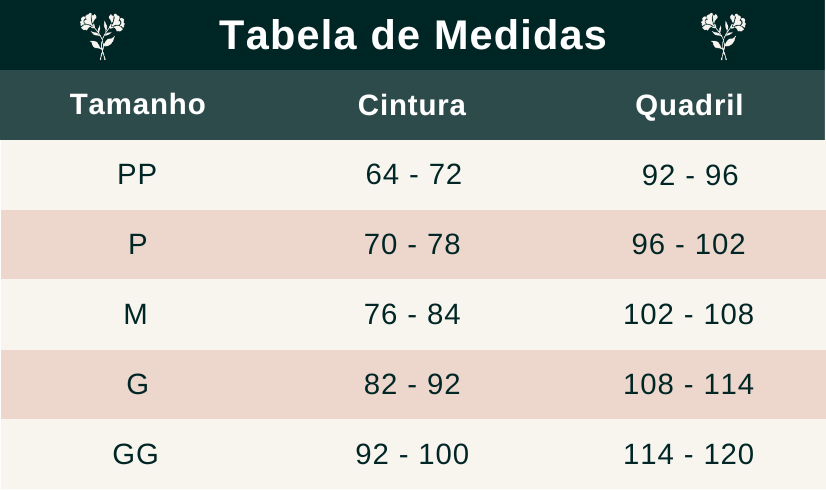Select the PP size cell
The image size is (826, 490).
click(x=137, y=174)
